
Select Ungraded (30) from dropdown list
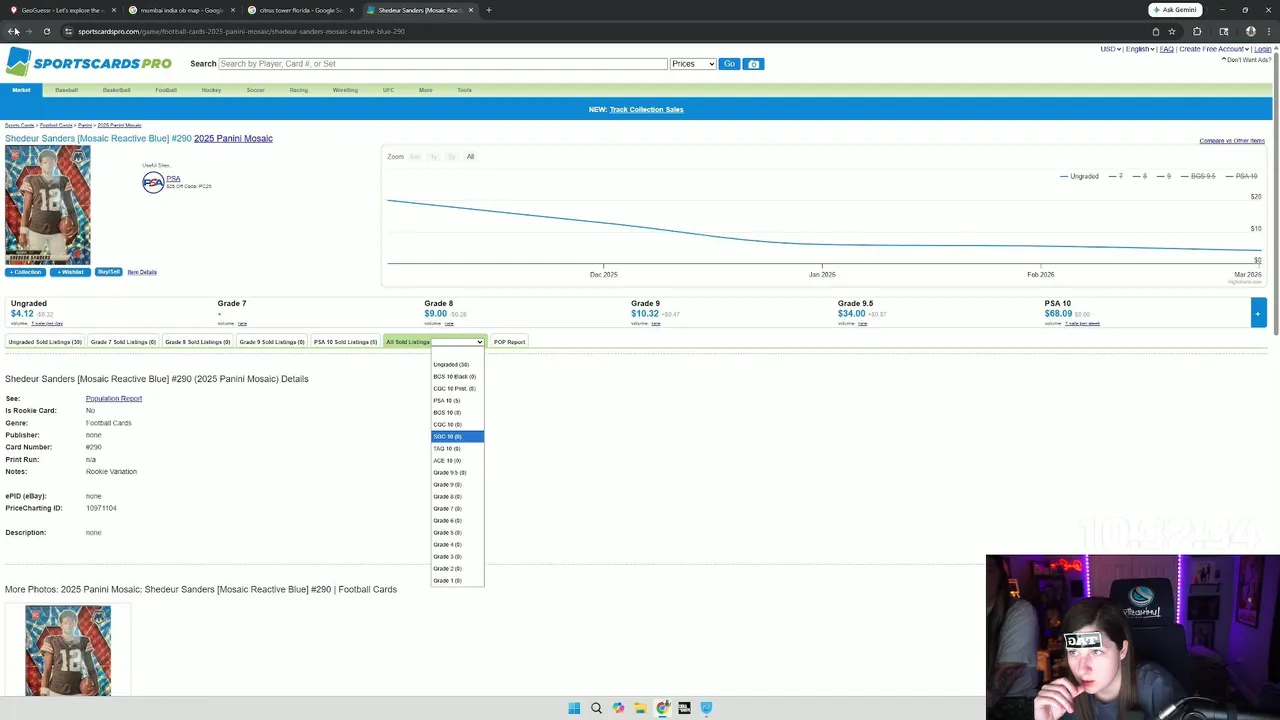[x=457, y=365]
